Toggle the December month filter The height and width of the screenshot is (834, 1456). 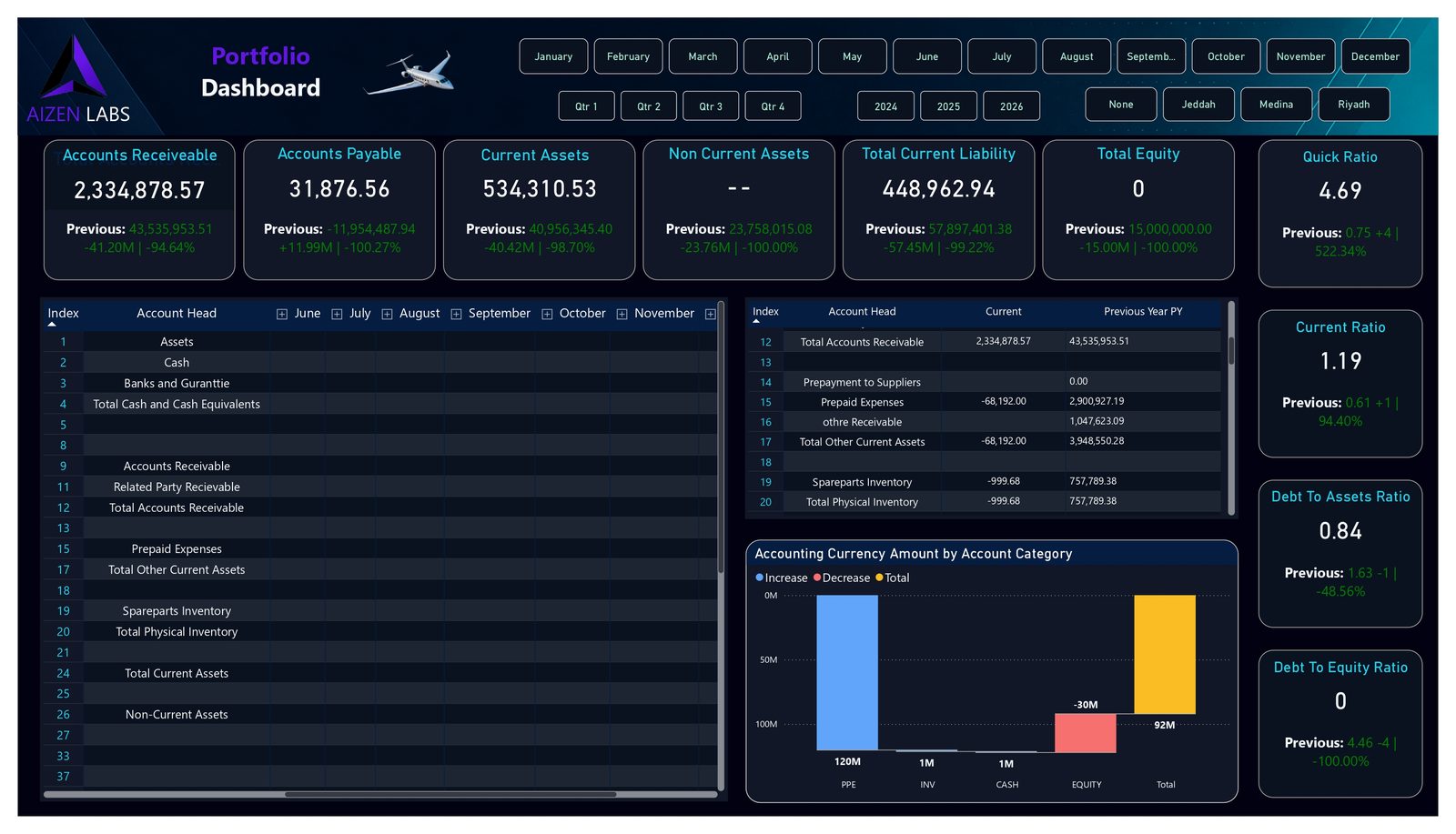click(1375, 56)
